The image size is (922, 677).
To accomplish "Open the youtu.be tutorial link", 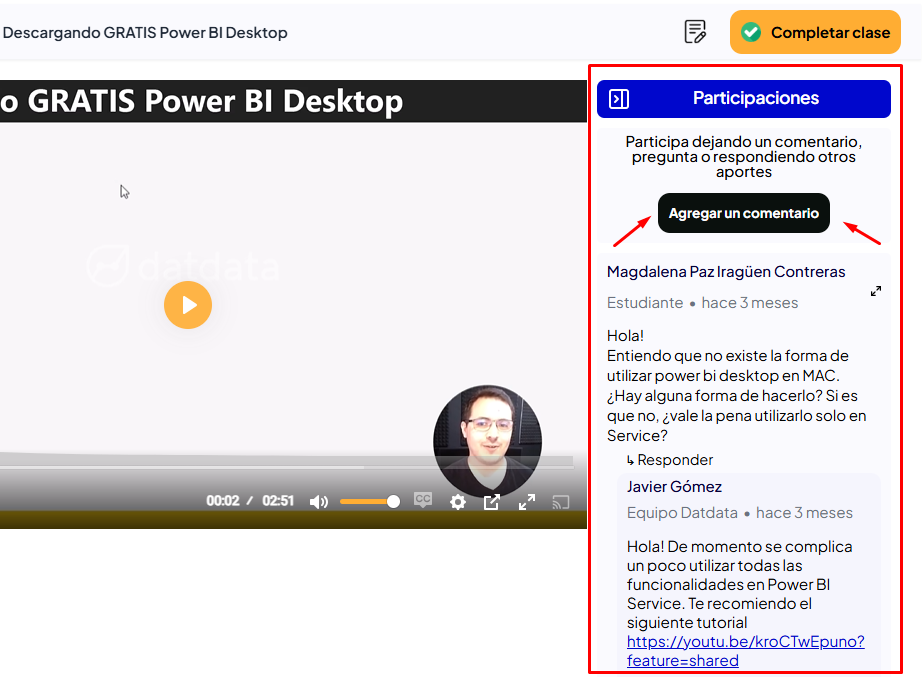I will pos(745,651).
